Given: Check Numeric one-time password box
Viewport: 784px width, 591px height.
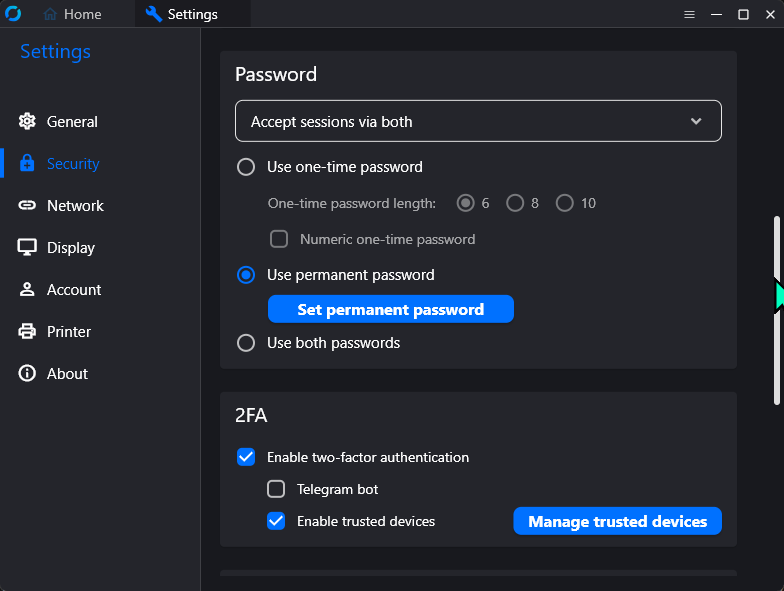Looking at the screenshot, I should click(279, 239).
